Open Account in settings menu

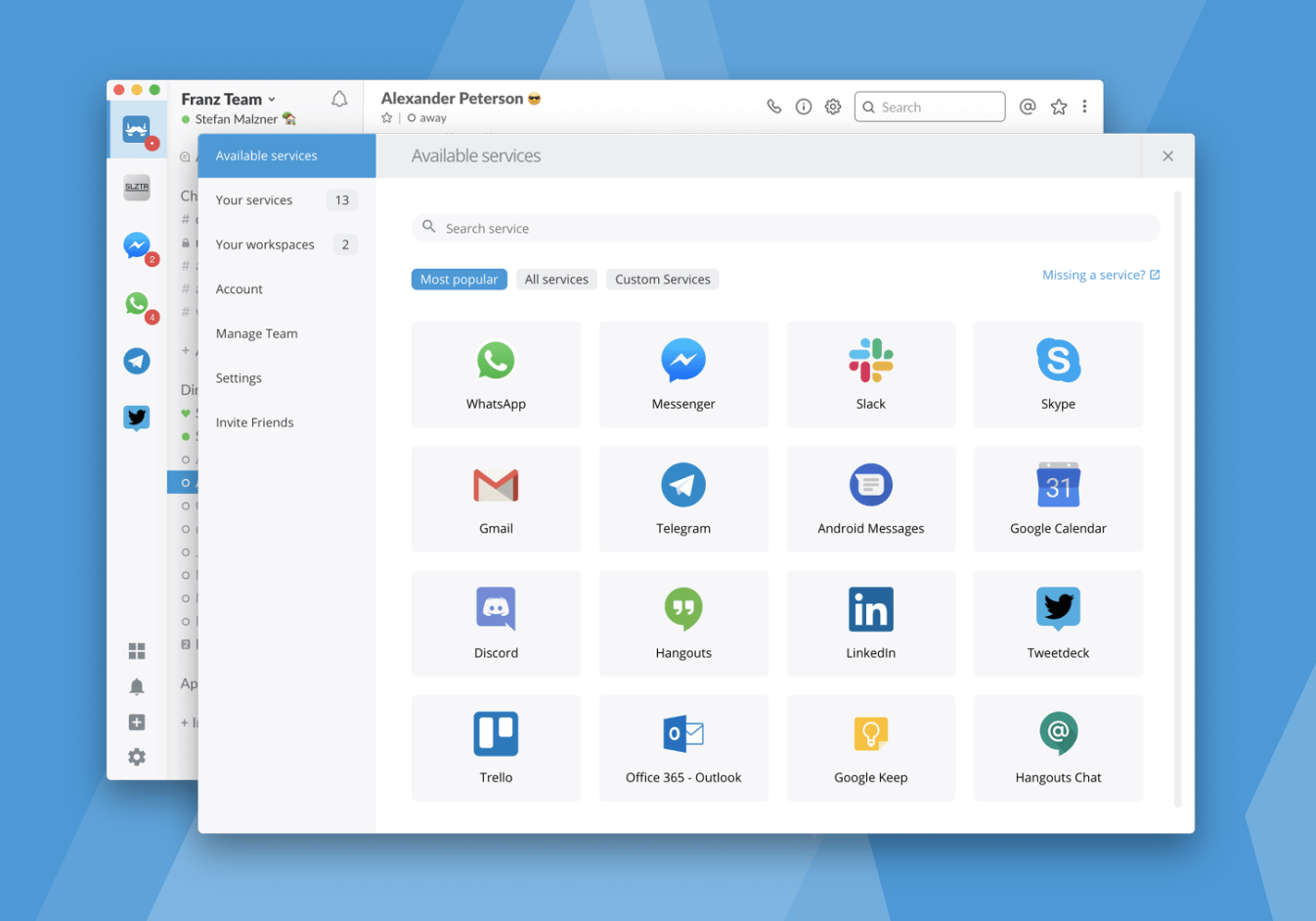pos(287,289)
